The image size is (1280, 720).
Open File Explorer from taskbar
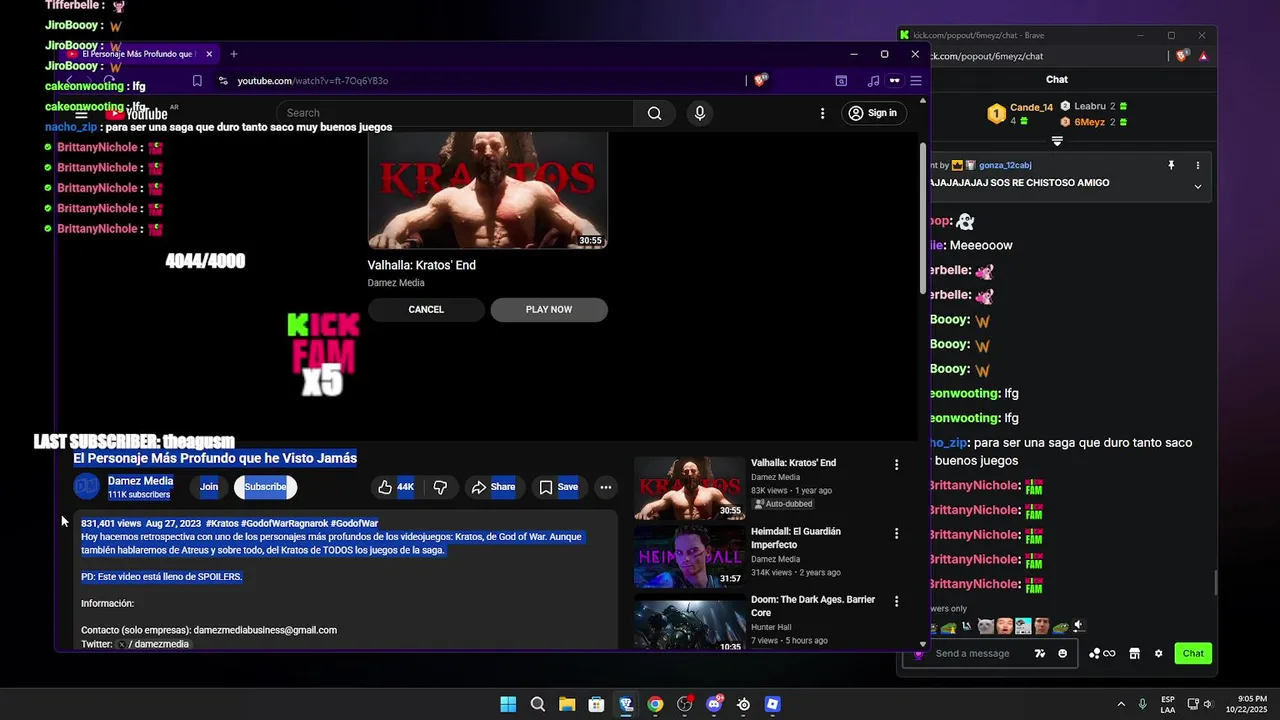(567, 704)
